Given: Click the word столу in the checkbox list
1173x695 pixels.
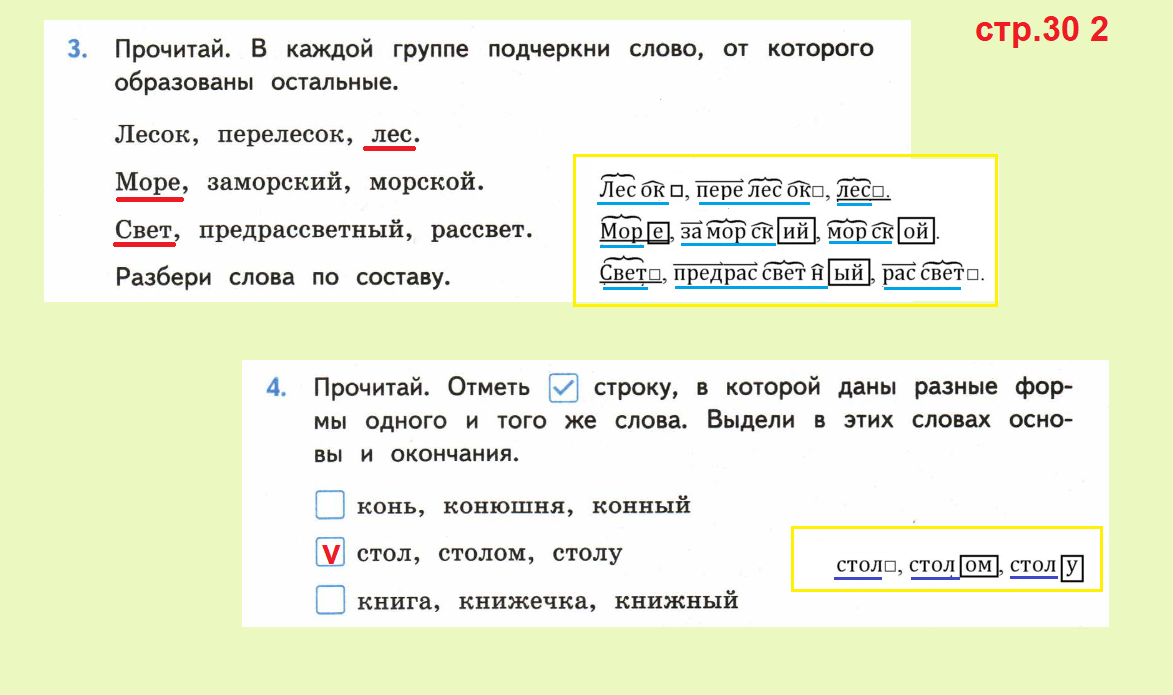Looking at the screenshot, I should coord(587,554).
